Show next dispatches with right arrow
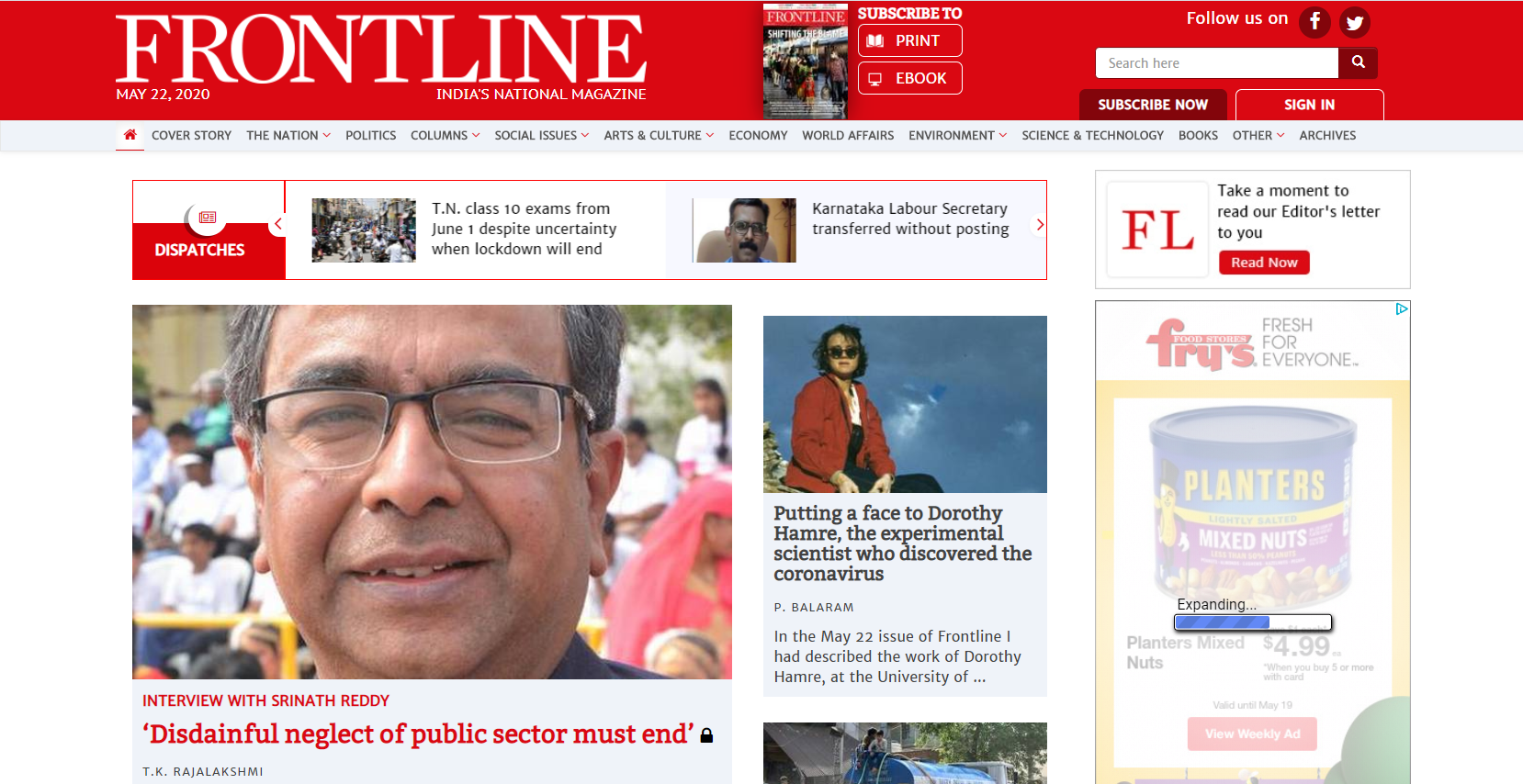The width and height of the screenshot is (1523, 784). pyautogui.click(x=1040, y=224)
